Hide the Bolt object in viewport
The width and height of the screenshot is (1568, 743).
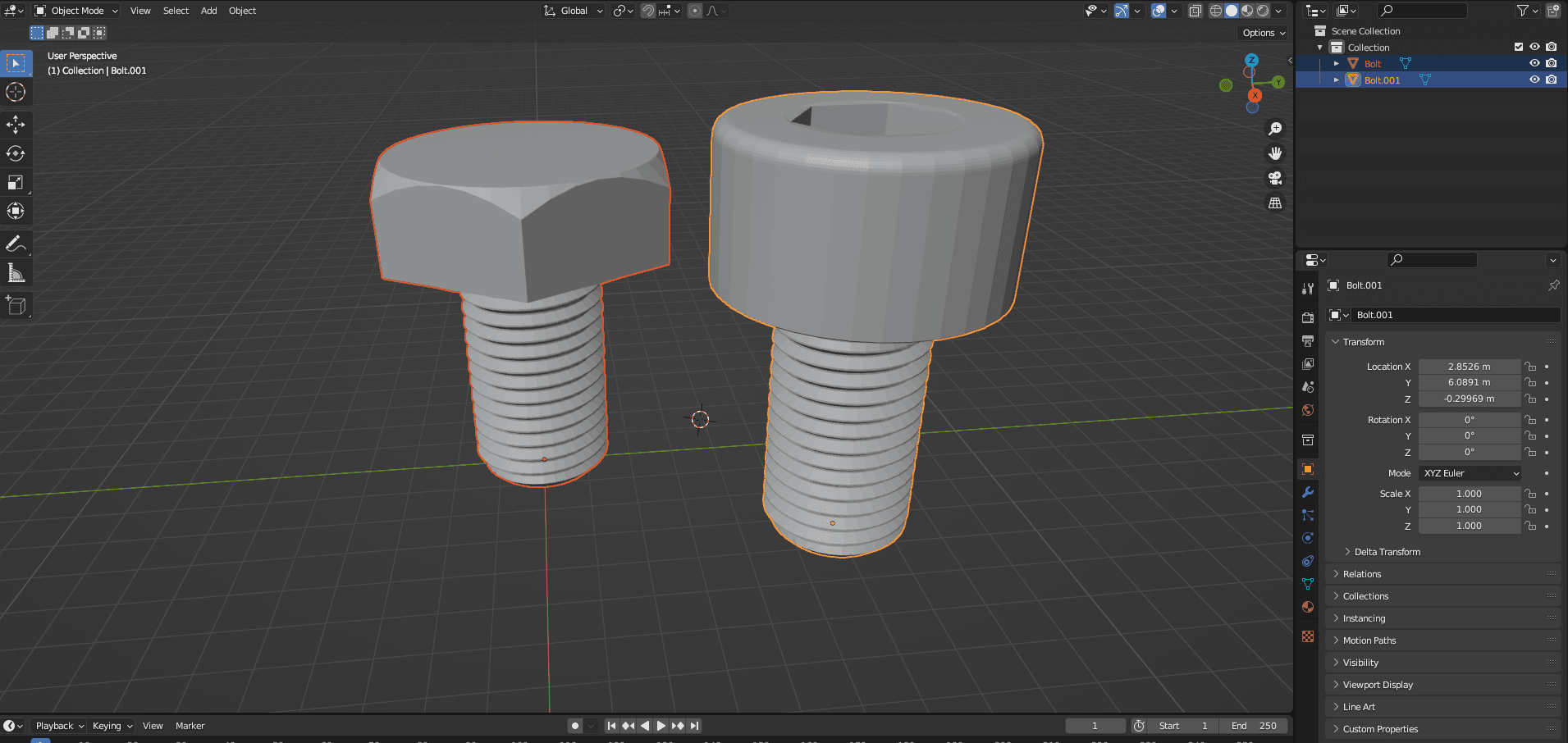[1534, 63]
